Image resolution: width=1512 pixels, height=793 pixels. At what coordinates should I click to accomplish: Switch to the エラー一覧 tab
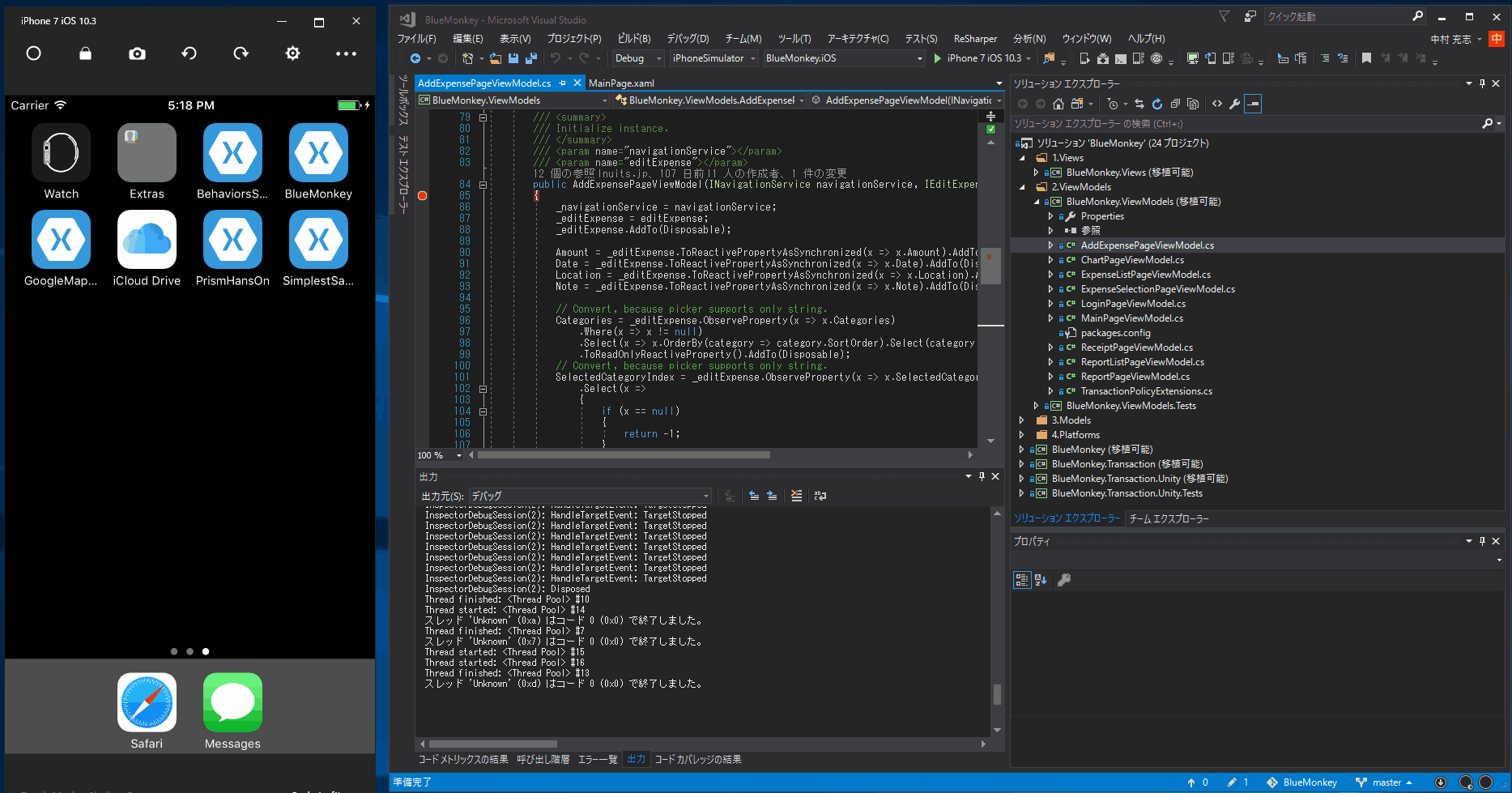598,759
